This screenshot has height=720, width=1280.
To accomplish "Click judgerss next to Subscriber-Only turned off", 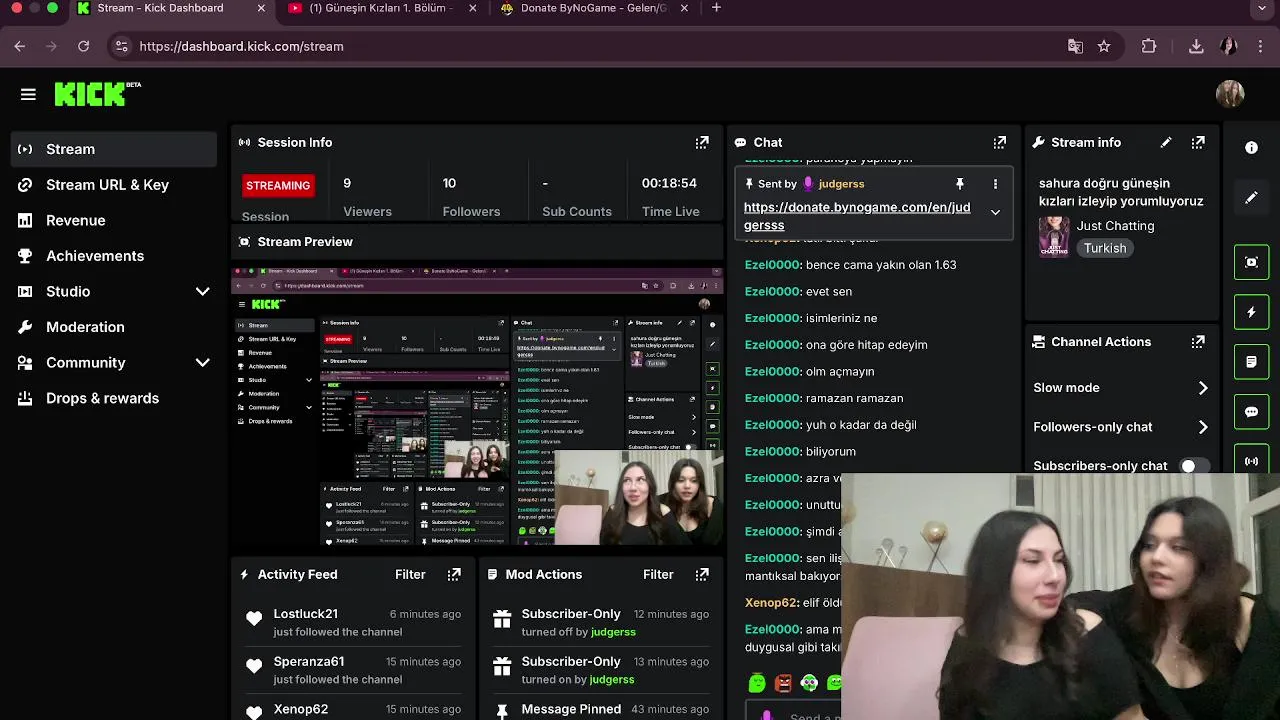I will click(x=612, y=632).
